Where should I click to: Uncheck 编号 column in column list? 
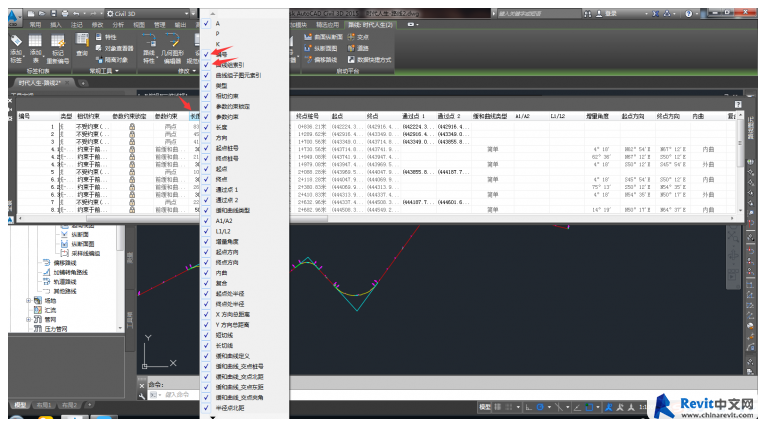point(207,54)
